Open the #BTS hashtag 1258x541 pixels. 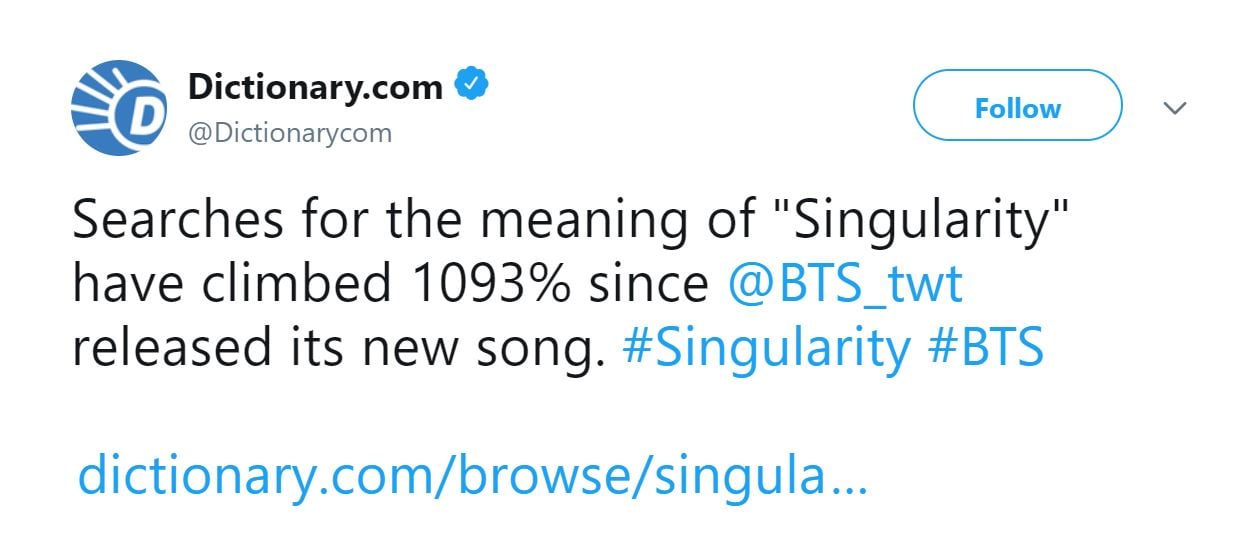pos(985,348)
